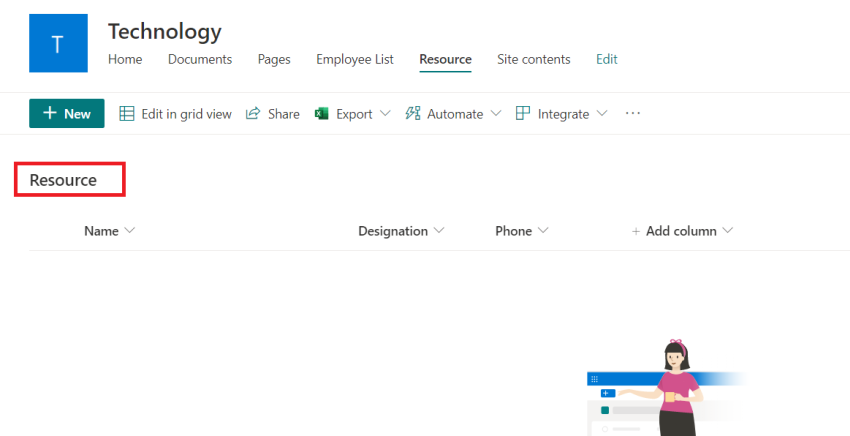Click the Automate button label

point(455,114)
